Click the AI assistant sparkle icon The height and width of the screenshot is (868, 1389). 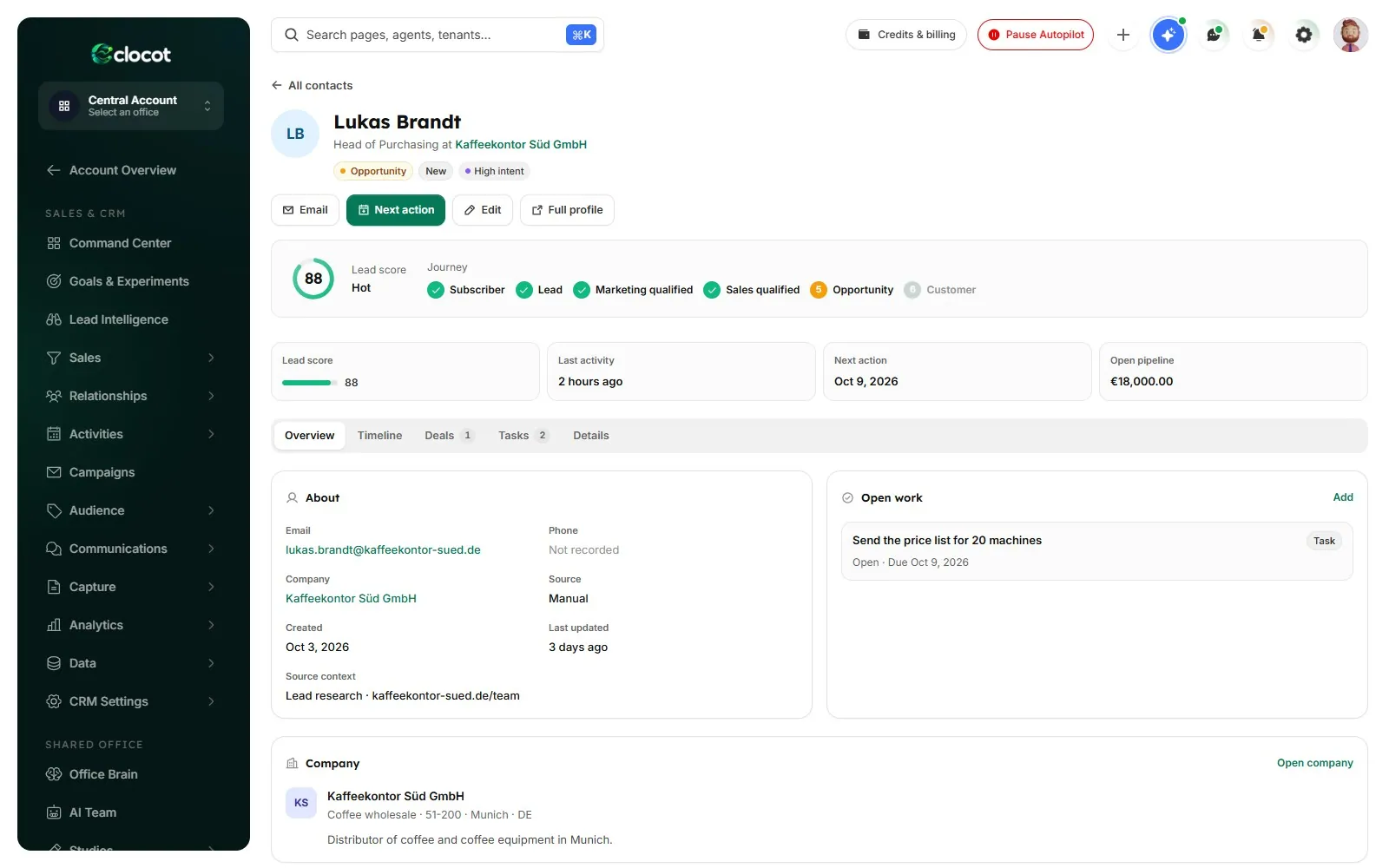[x=1168, y=35]
